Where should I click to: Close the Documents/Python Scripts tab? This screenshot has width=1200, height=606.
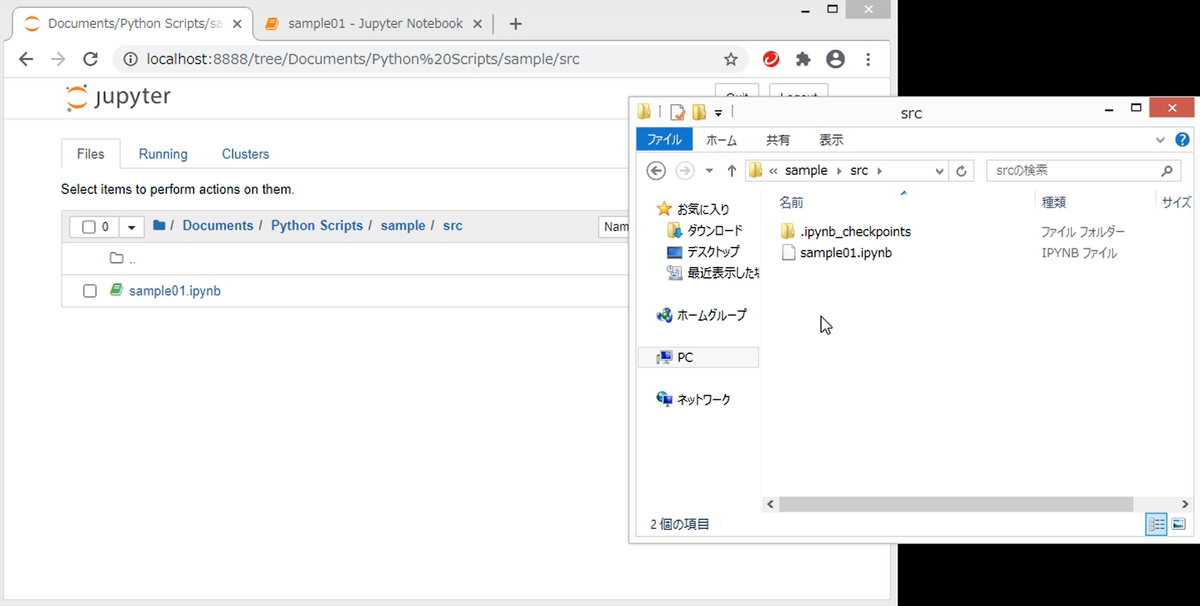236,24
